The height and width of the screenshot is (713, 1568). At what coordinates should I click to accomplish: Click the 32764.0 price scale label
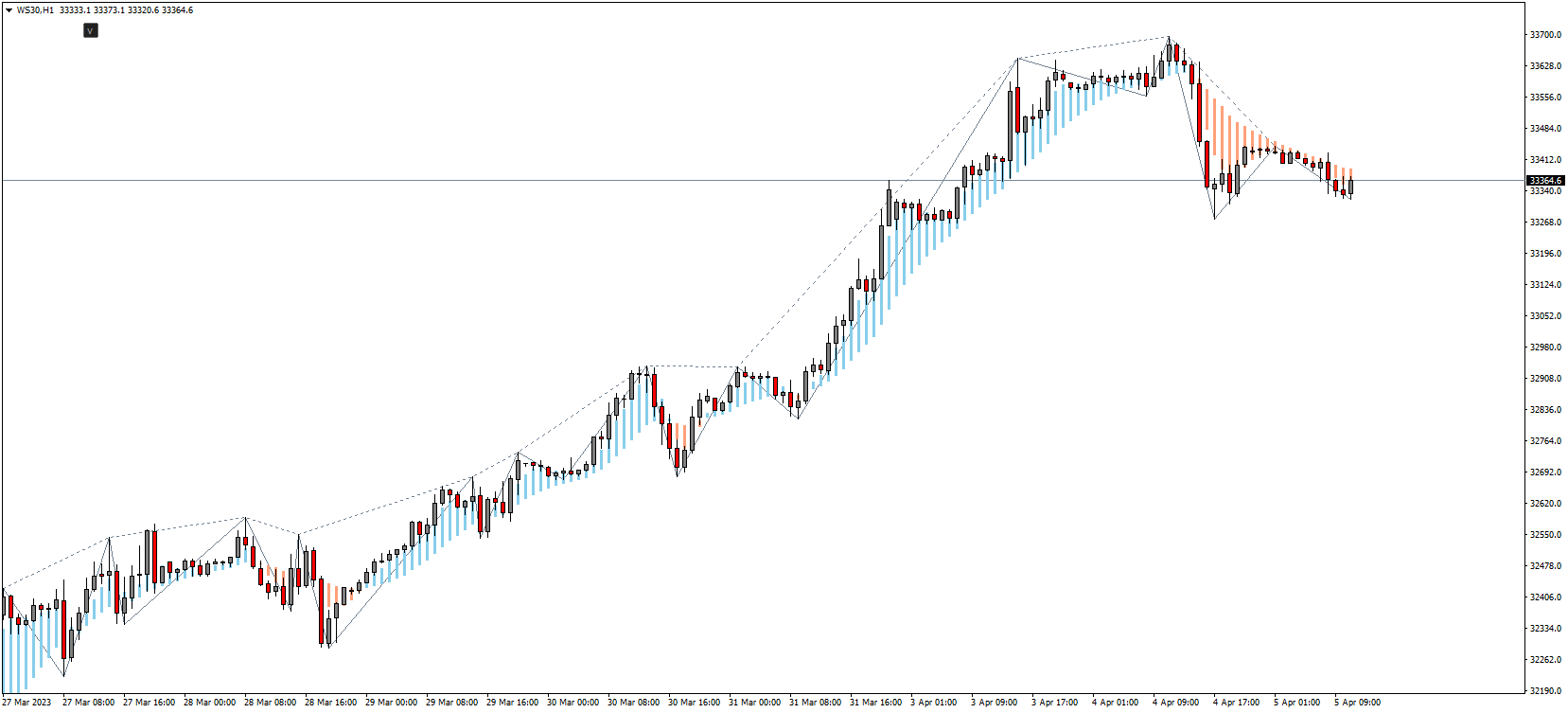pyautogui.click(x=1545, y=441)
